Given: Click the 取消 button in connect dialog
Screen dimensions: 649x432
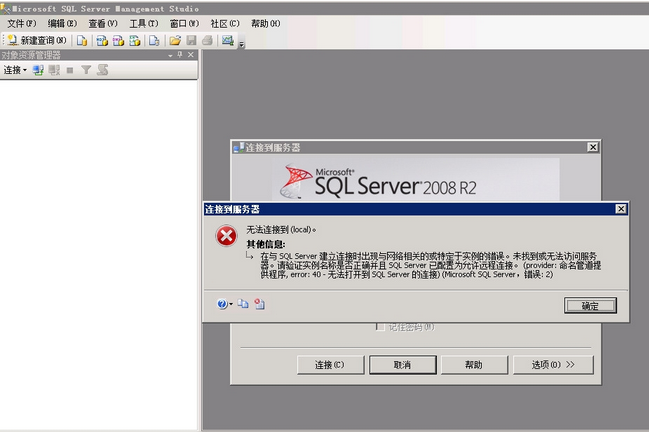Looking at the screenshot, I should point(402,365).
